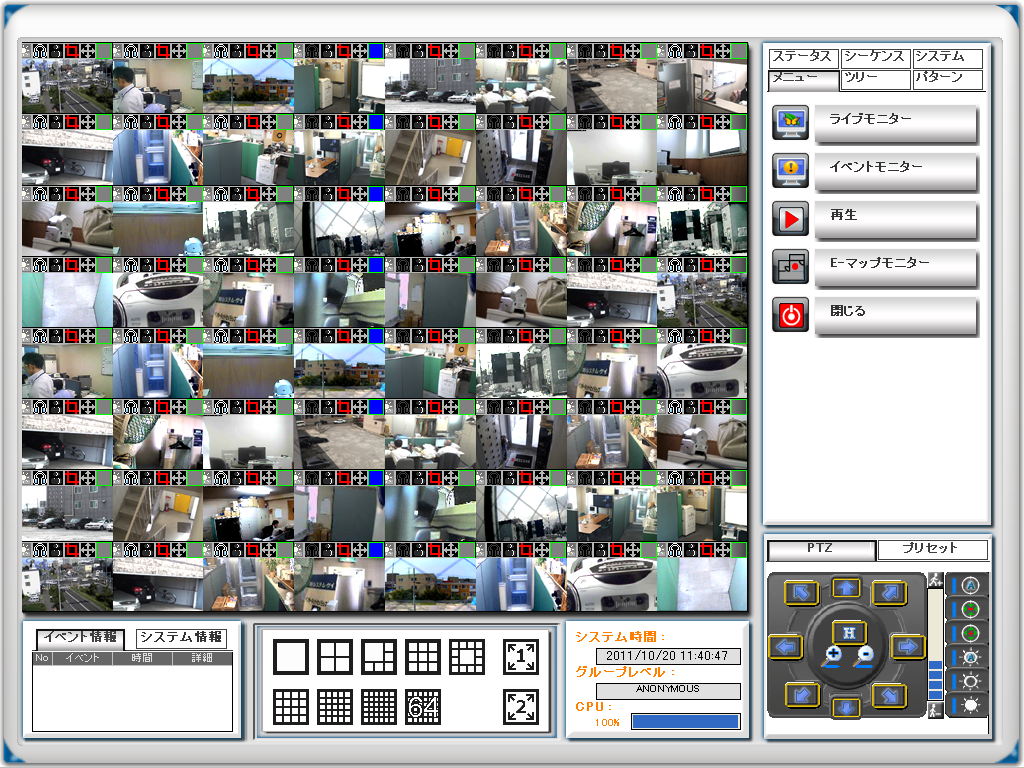
Task: Toggle the iris open (white sun) button
Action: 969,705
